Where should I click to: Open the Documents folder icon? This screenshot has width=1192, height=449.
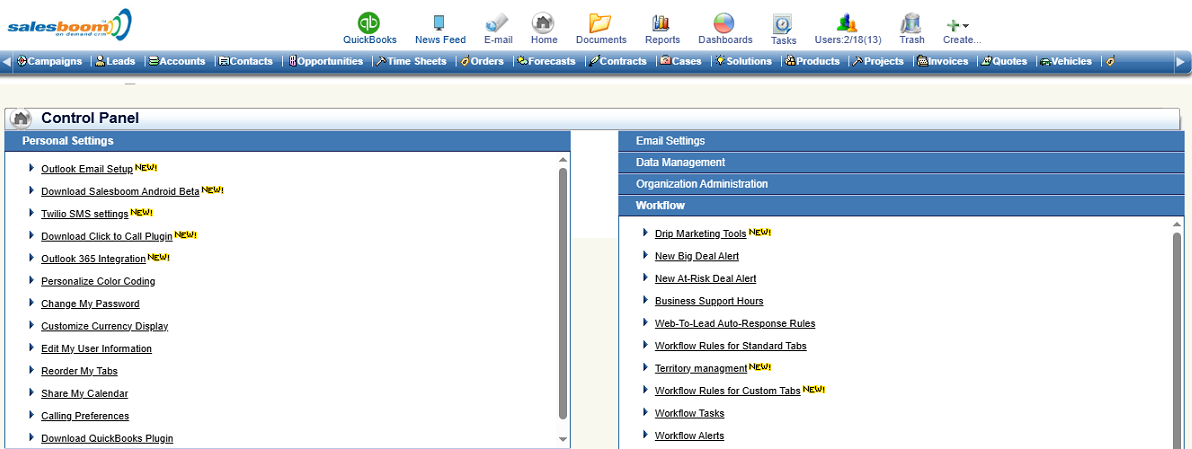(x=600, y=23)
